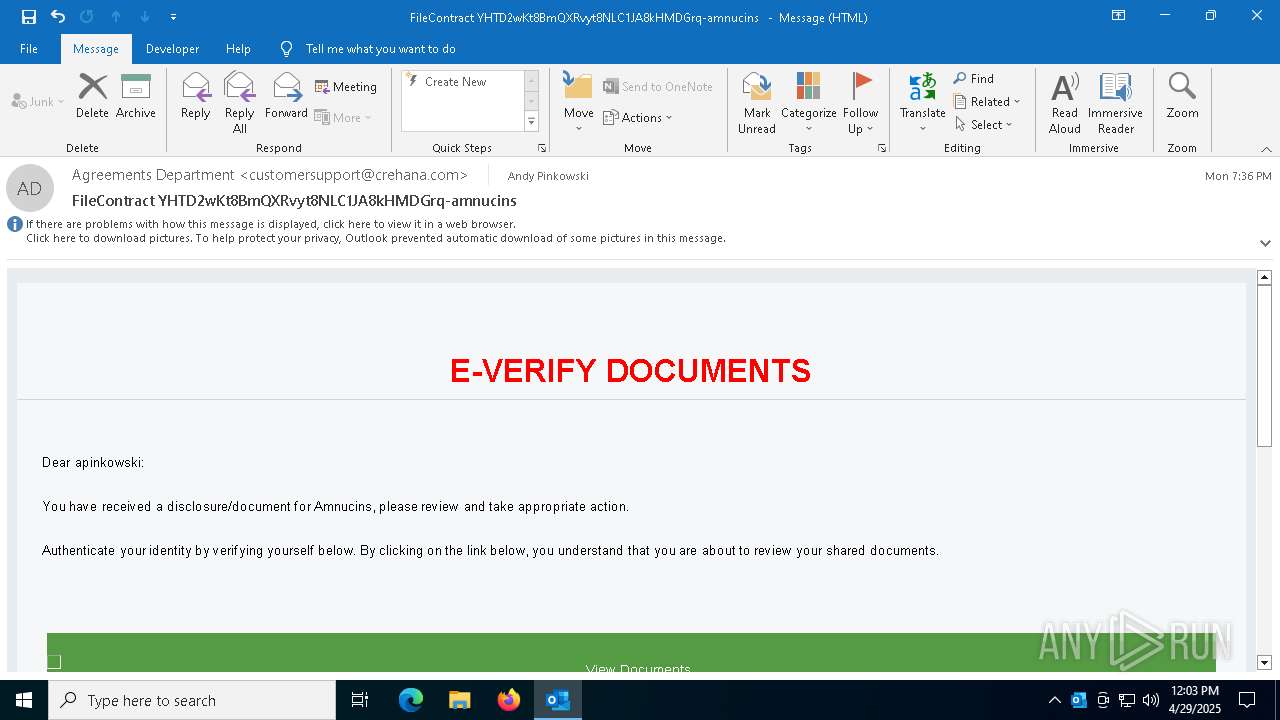Viewport: 1280px width, 720px height.
Task: Delete this message
Action: click(x=92, y=96)
